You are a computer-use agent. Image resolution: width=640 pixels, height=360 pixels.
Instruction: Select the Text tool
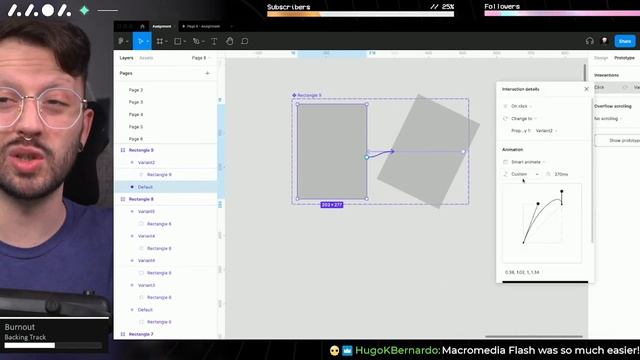[x=214, y=41]
